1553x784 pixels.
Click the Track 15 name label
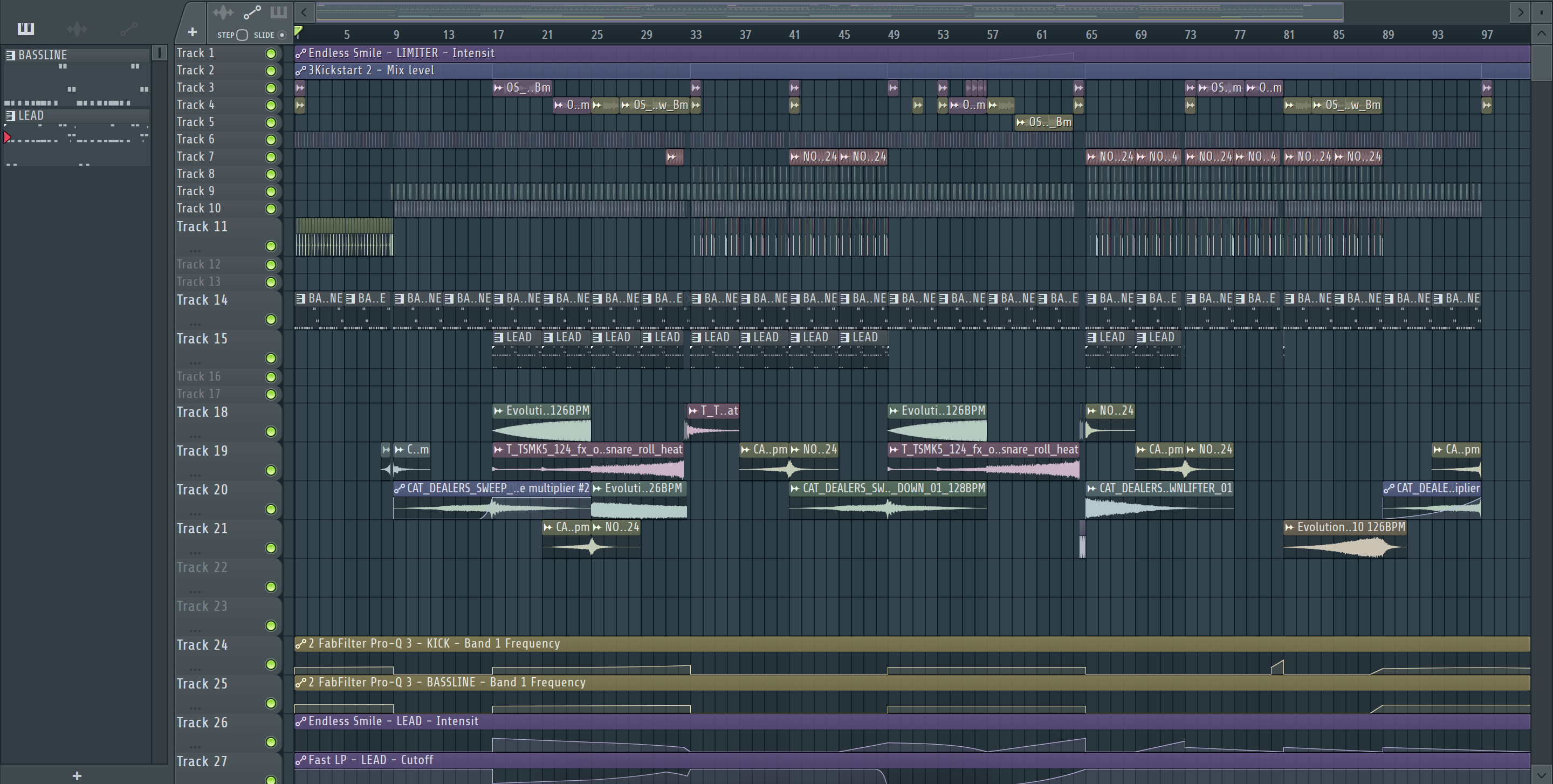(202, 339)
